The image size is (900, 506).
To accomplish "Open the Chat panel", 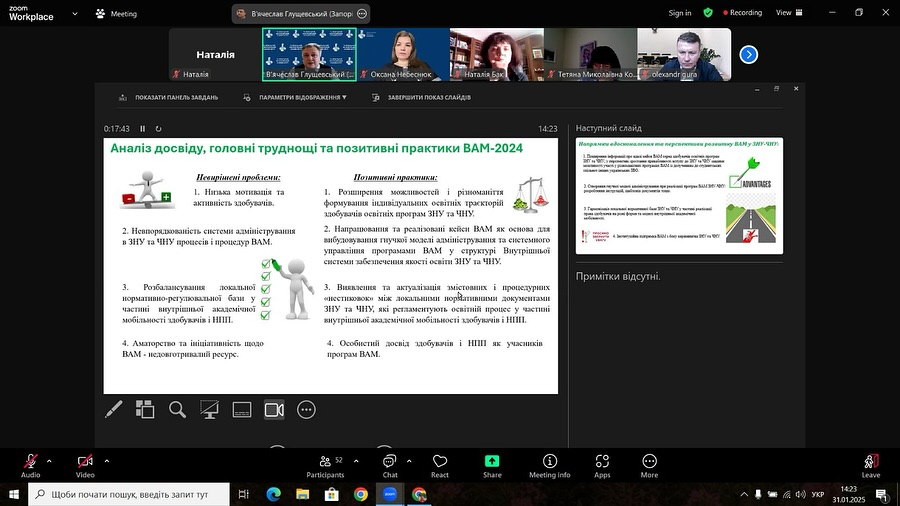I will 390,466.
